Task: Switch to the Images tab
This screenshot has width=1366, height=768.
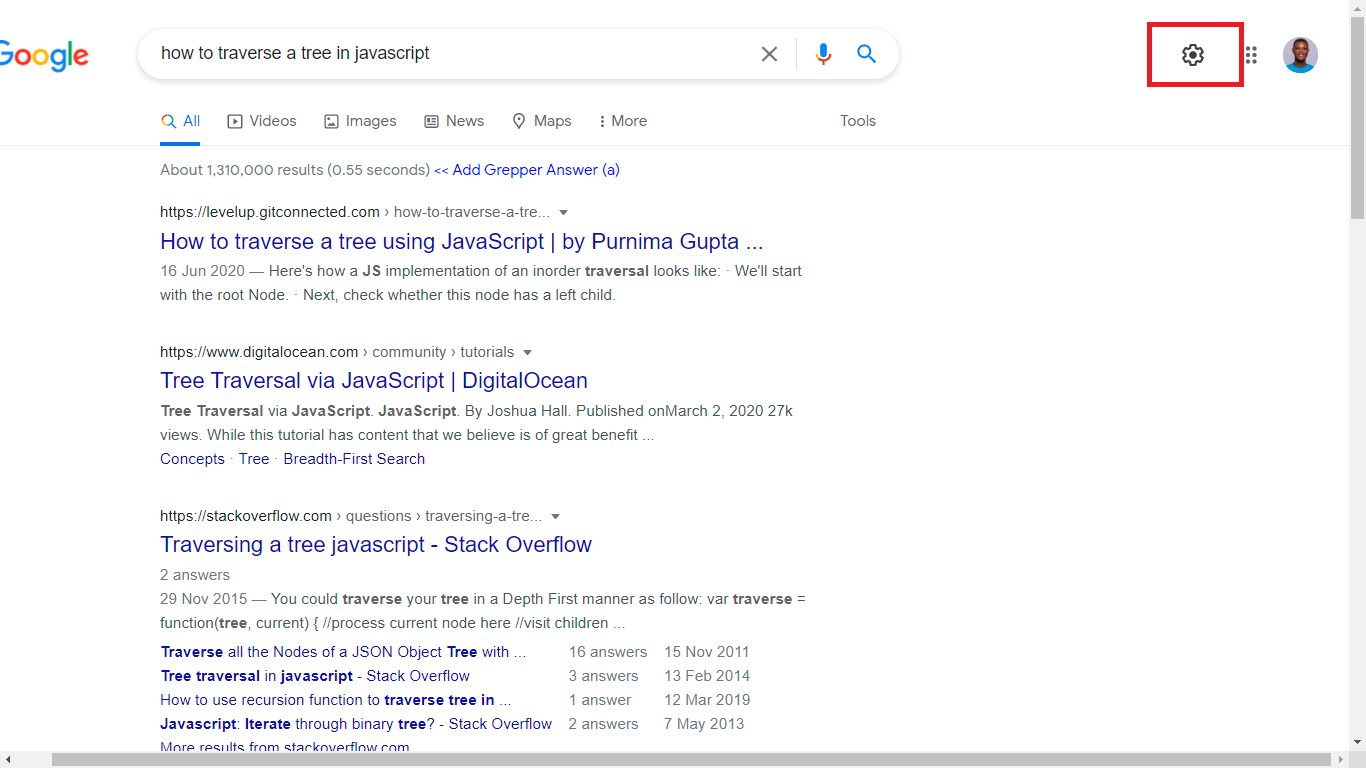Action: pos(360,121)
